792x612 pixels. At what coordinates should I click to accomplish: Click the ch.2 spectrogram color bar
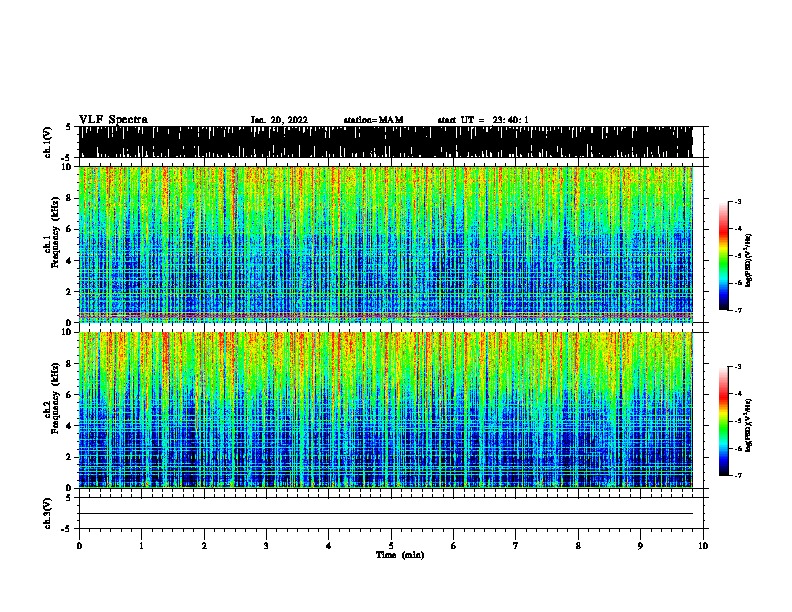coord(724,421)
